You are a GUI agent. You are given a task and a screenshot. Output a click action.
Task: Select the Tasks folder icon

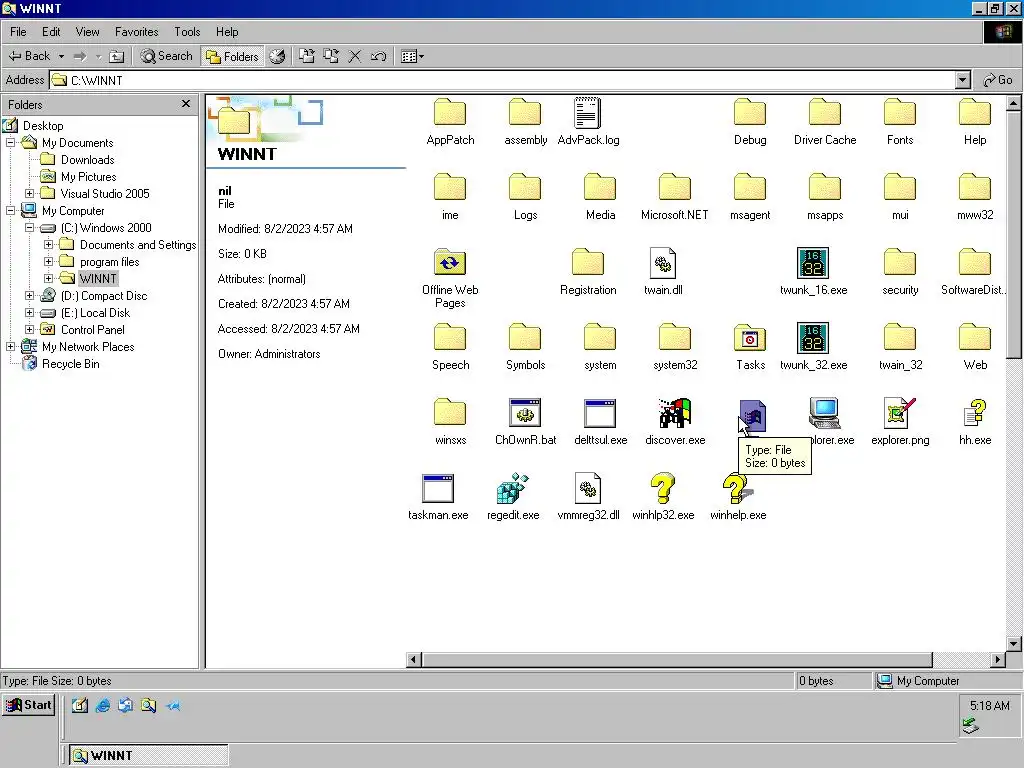[750, 338]
